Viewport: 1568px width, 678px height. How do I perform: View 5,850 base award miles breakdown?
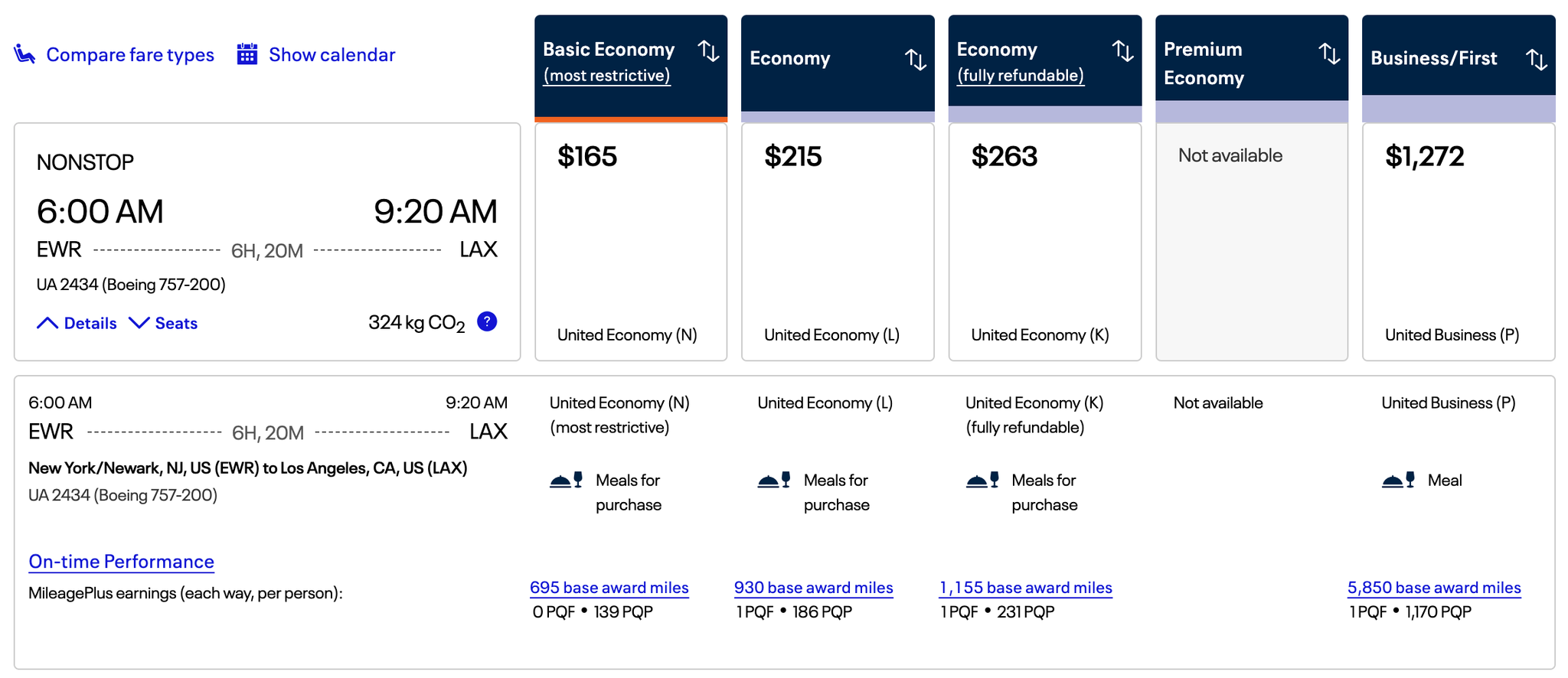1433,587
